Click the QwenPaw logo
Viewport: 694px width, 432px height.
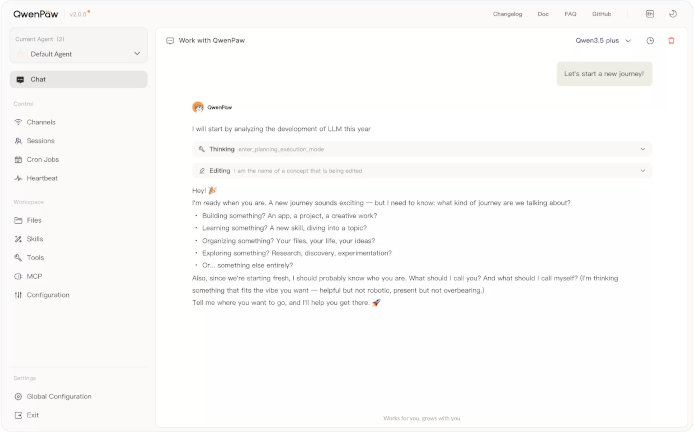[x=36, y=14]
